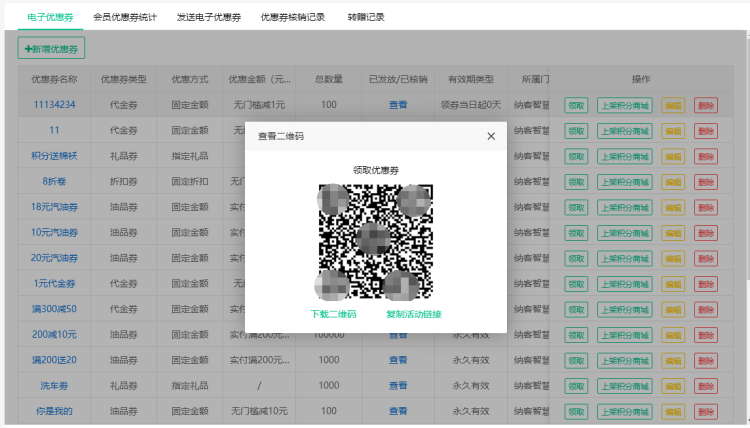Close the 查看二维码 dialog

pos(491,136)
